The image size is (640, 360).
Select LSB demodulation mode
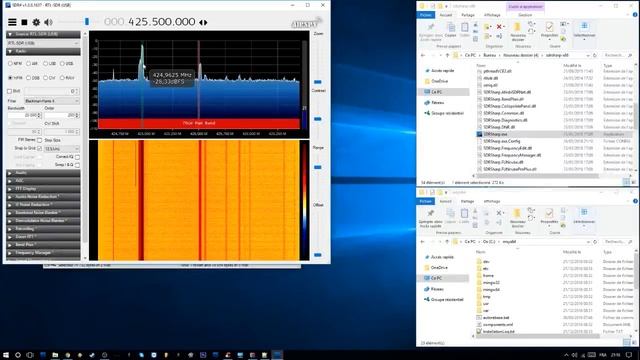45,64
